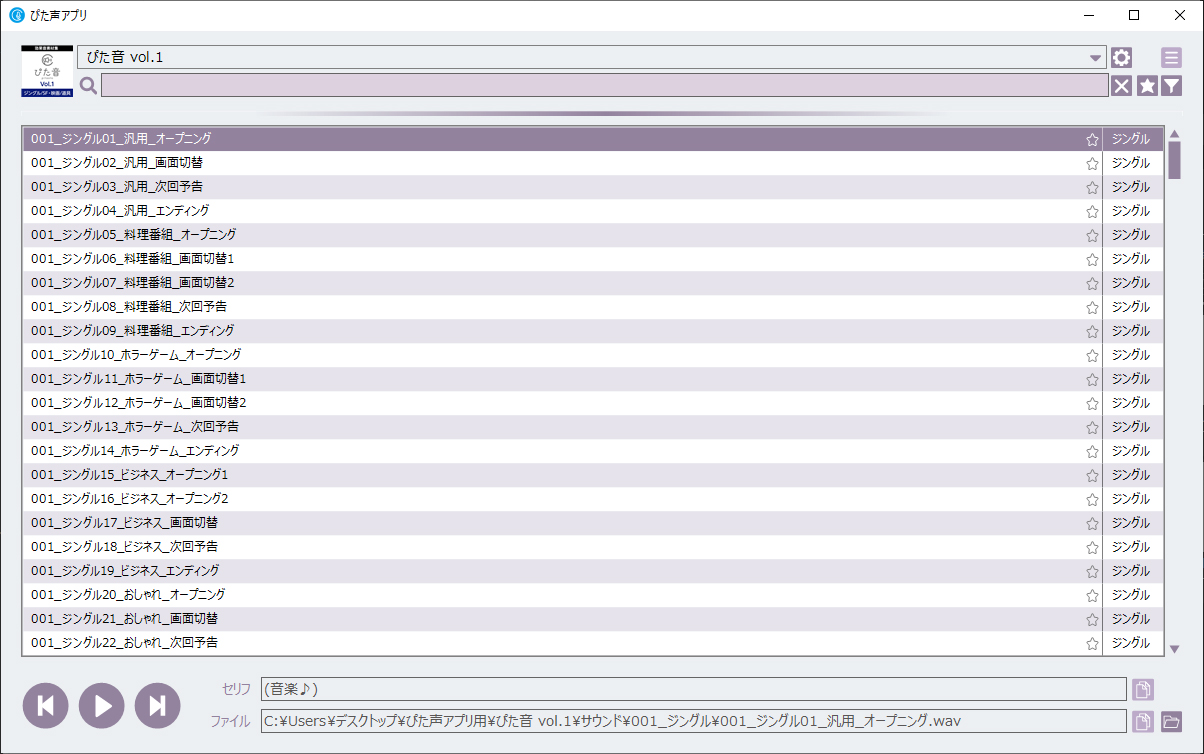The image size is (1204, 754).
Task: Mark ジングル07_料理番組_画面切替2 as favorite
Action: (1092, 284)
